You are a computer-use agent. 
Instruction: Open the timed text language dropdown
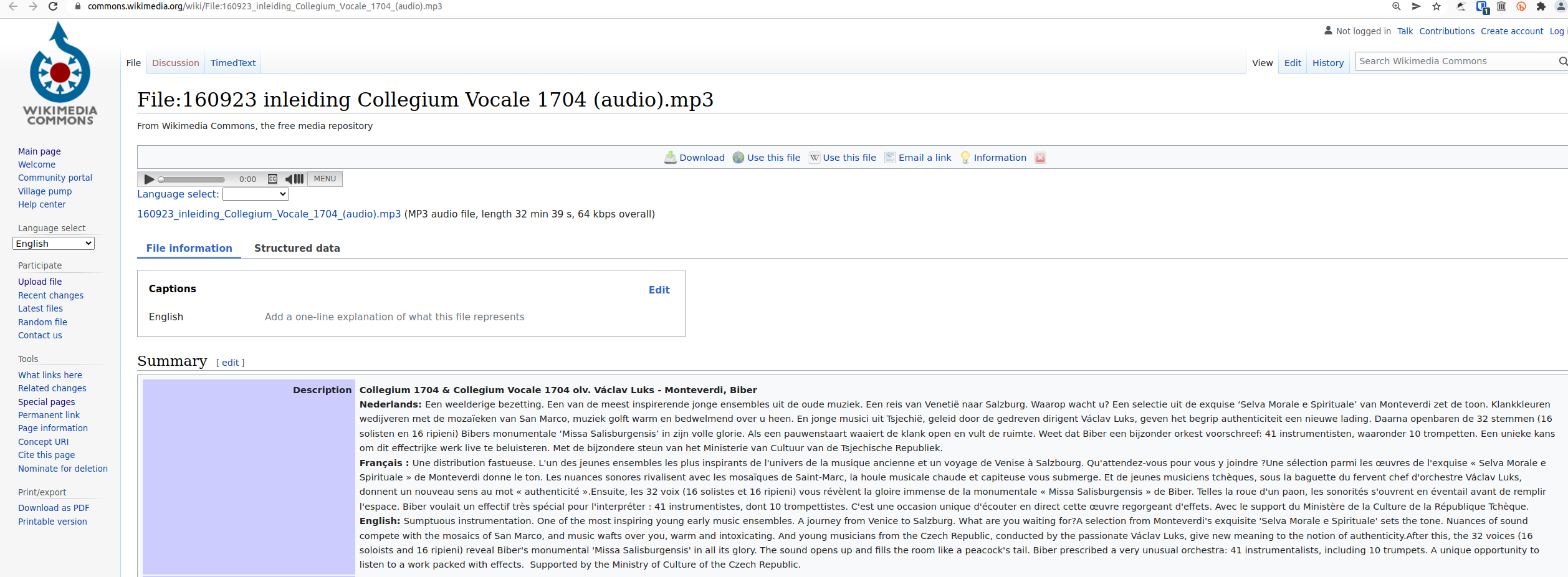pyautogui.click(x=256, y=194)
